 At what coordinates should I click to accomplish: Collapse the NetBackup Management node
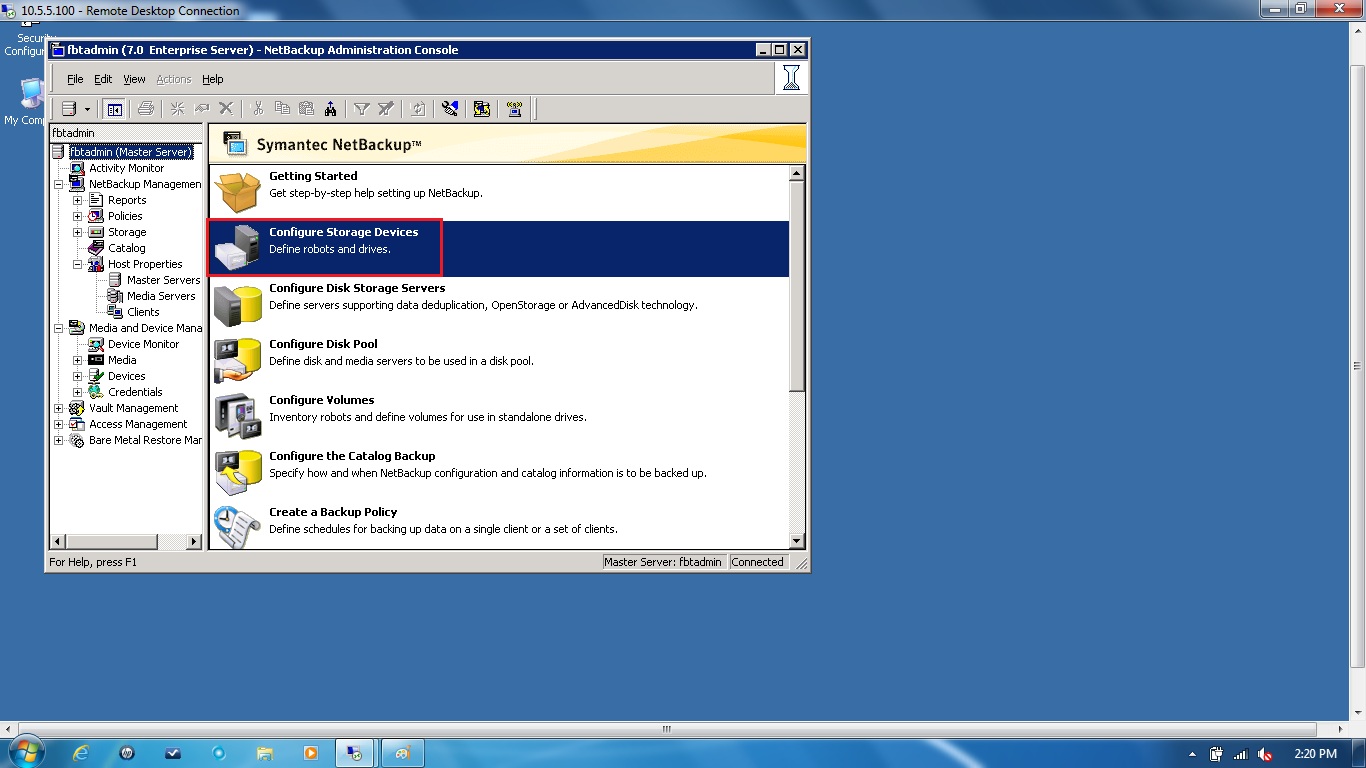[x=58, y=184]
